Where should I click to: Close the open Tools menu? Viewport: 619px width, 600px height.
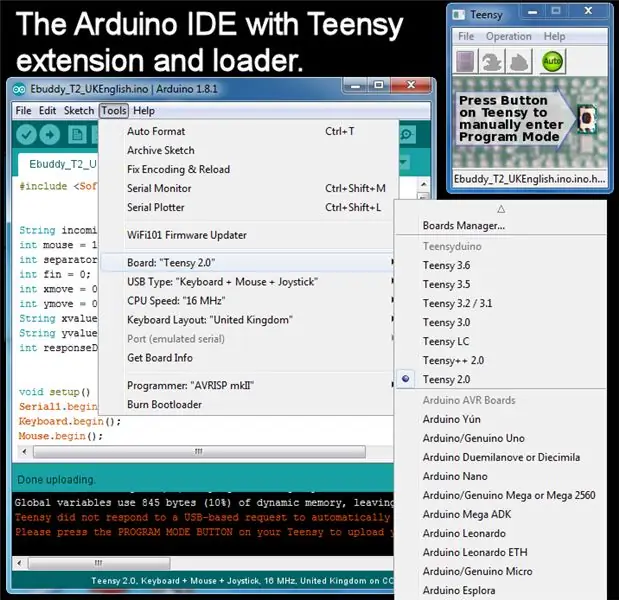pos(114,111)
